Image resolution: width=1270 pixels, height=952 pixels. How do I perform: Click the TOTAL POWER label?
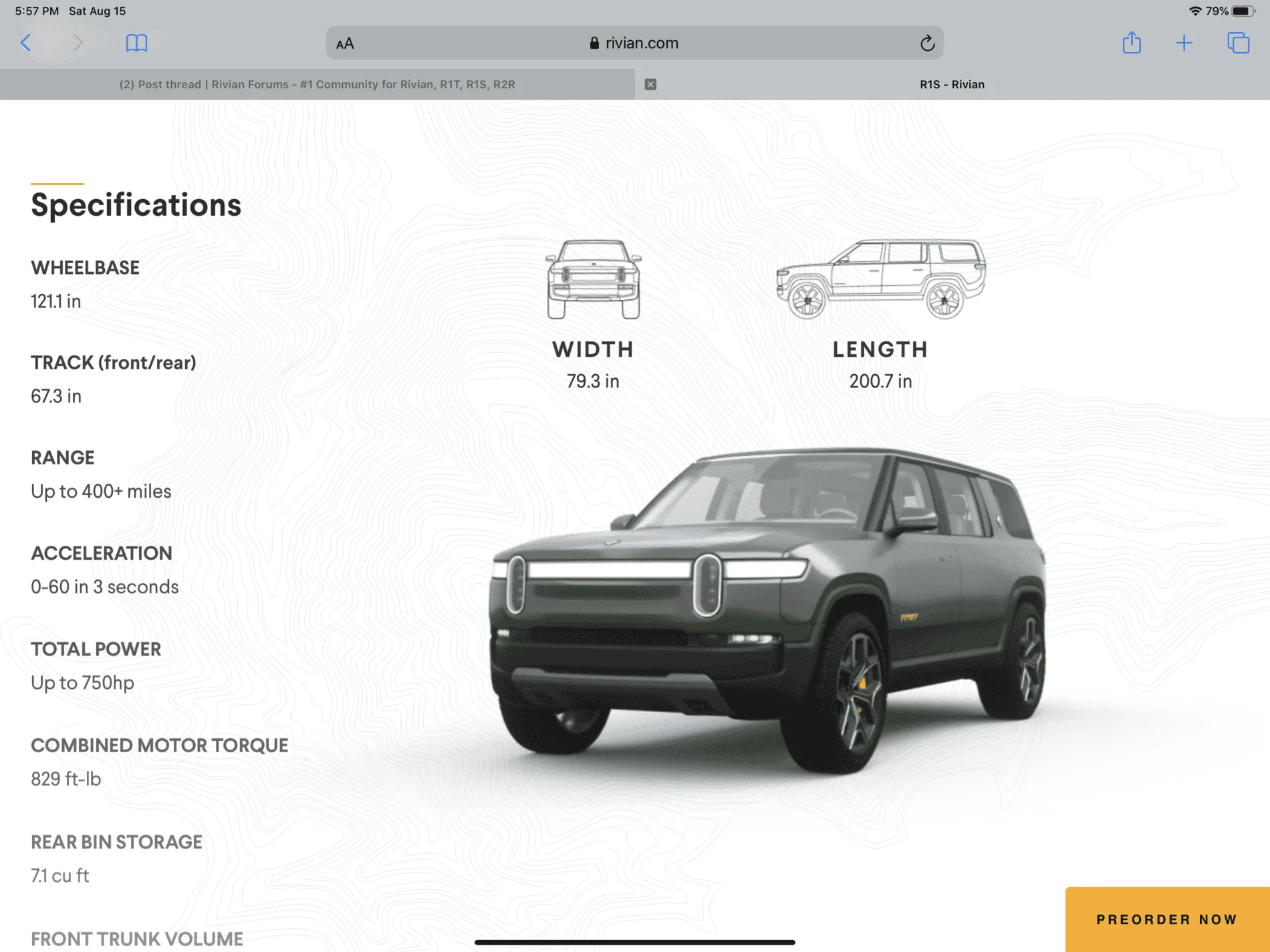[x=96, y=649]
